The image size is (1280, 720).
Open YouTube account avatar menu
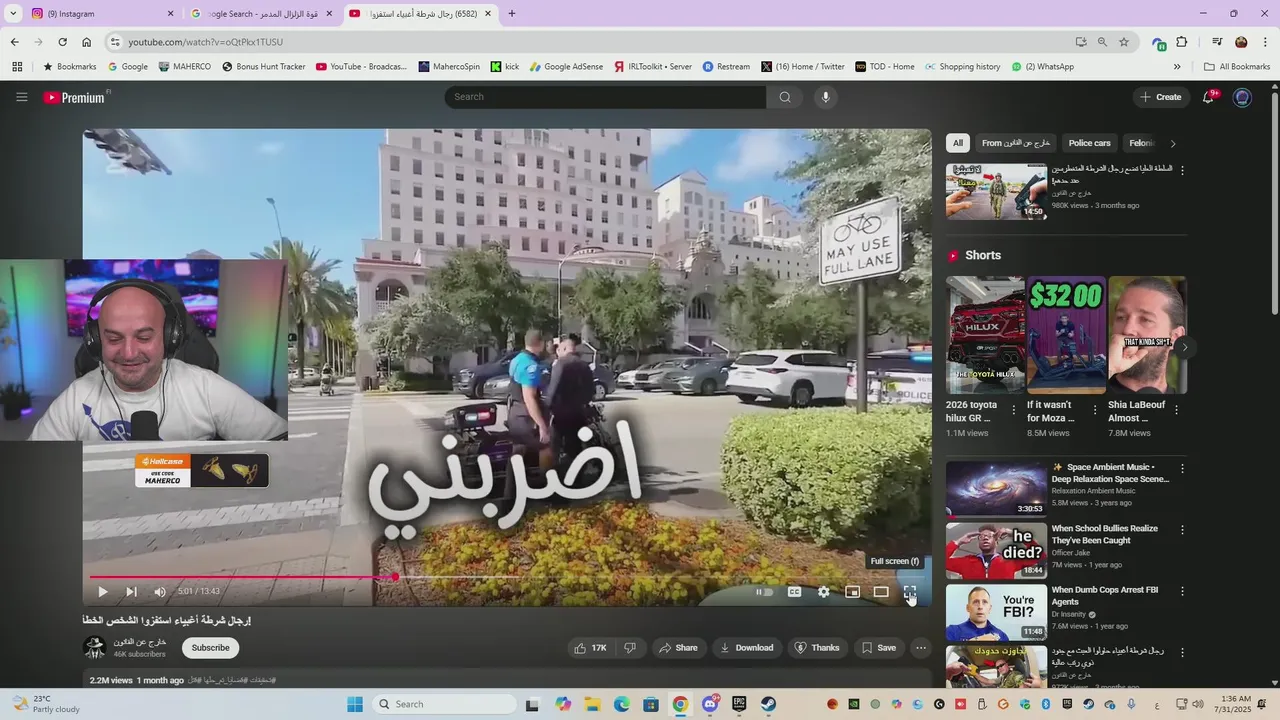click(1242, 97)
